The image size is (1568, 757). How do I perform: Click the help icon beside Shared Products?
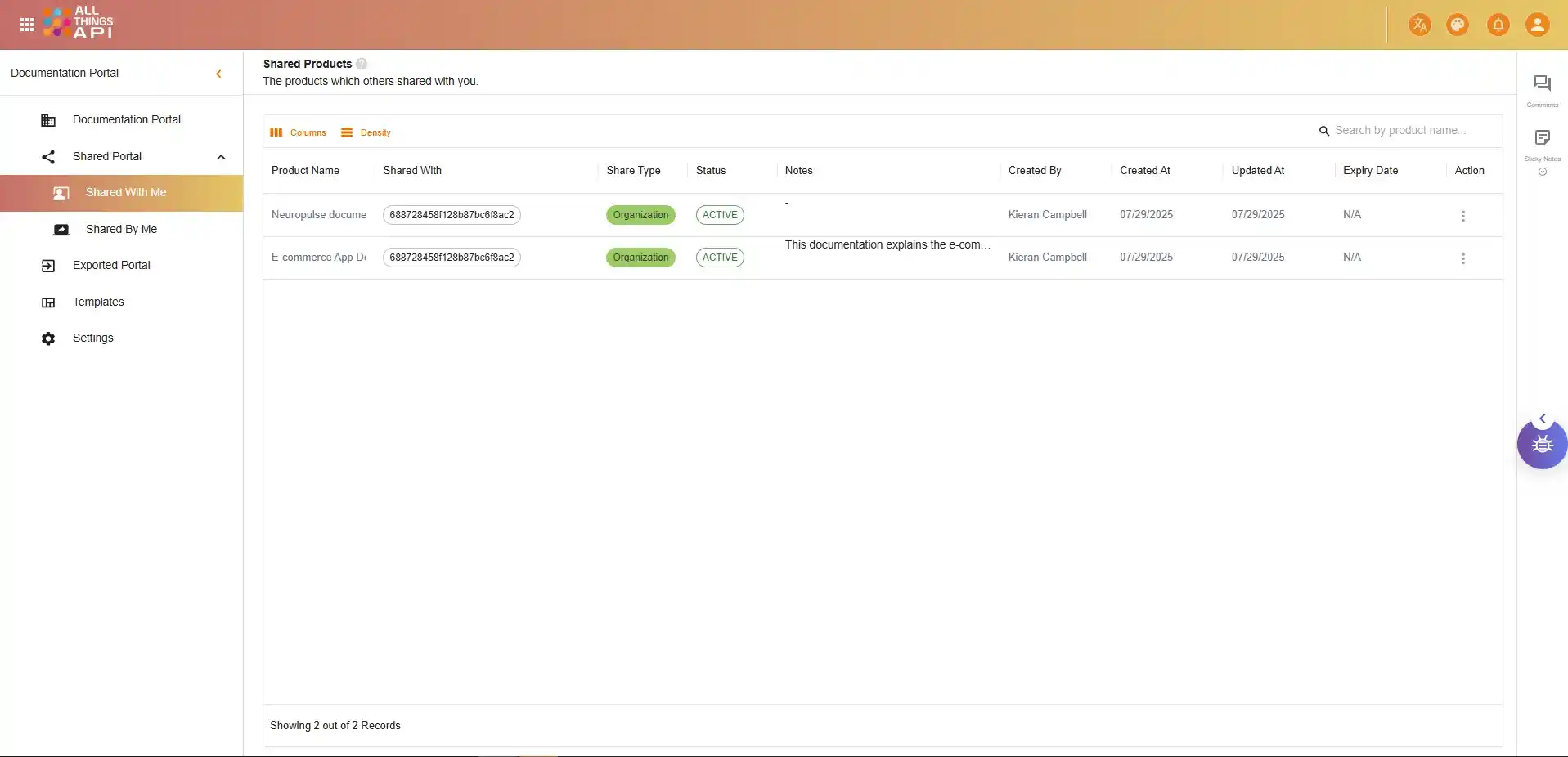362,64
